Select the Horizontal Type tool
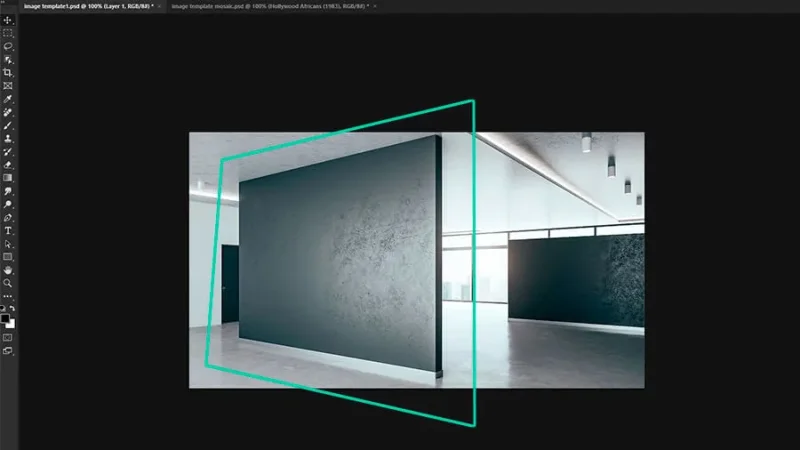This screenshot has height=450, width=800. (x=8, y=230)
